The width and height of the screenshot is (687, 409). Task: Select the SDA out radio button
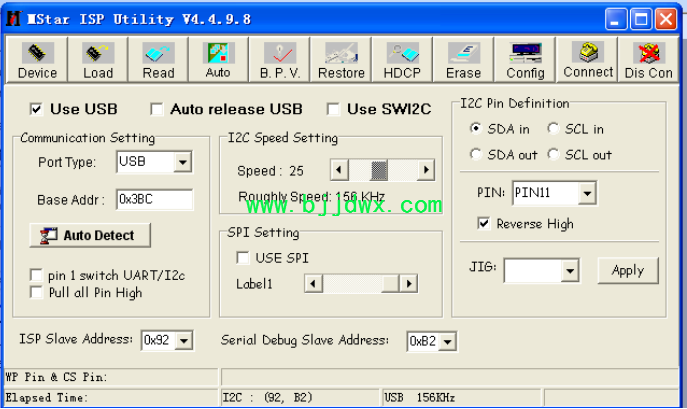tap(475, 154)
